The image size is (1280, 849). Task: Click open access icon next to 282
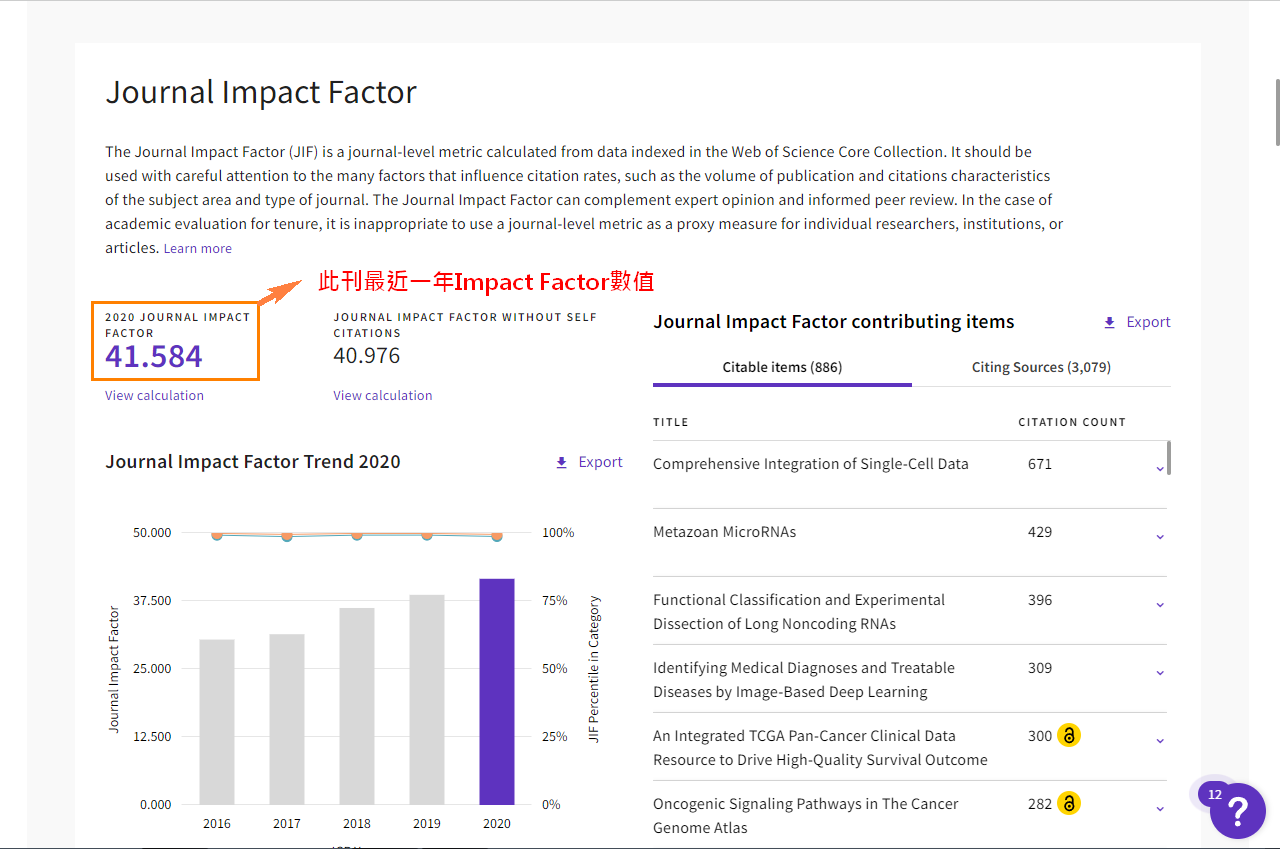click(1069, 804)
